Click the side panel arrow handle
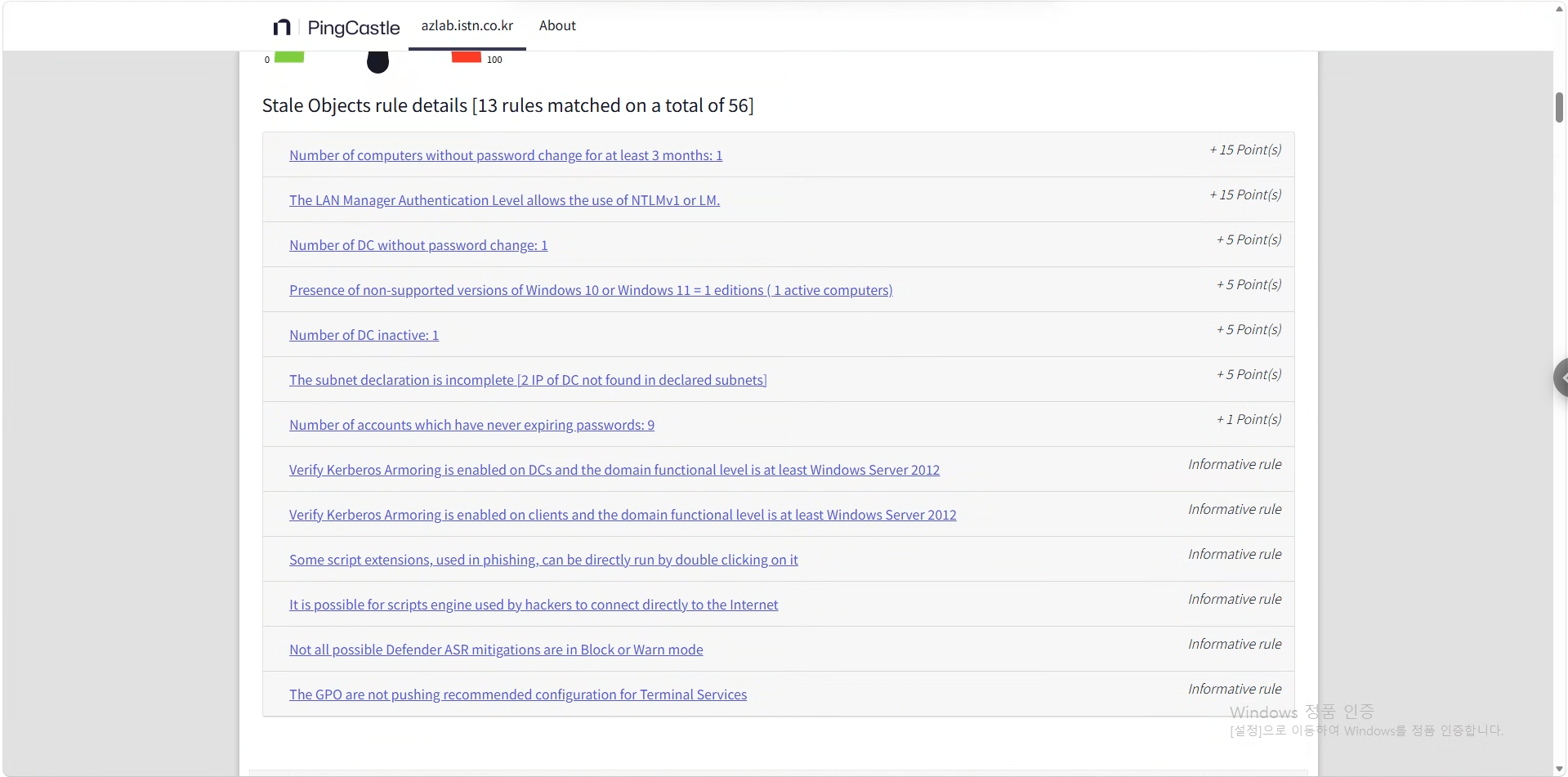The image size is (1568, 777). pyautogui.click(x=1561, y=377)
